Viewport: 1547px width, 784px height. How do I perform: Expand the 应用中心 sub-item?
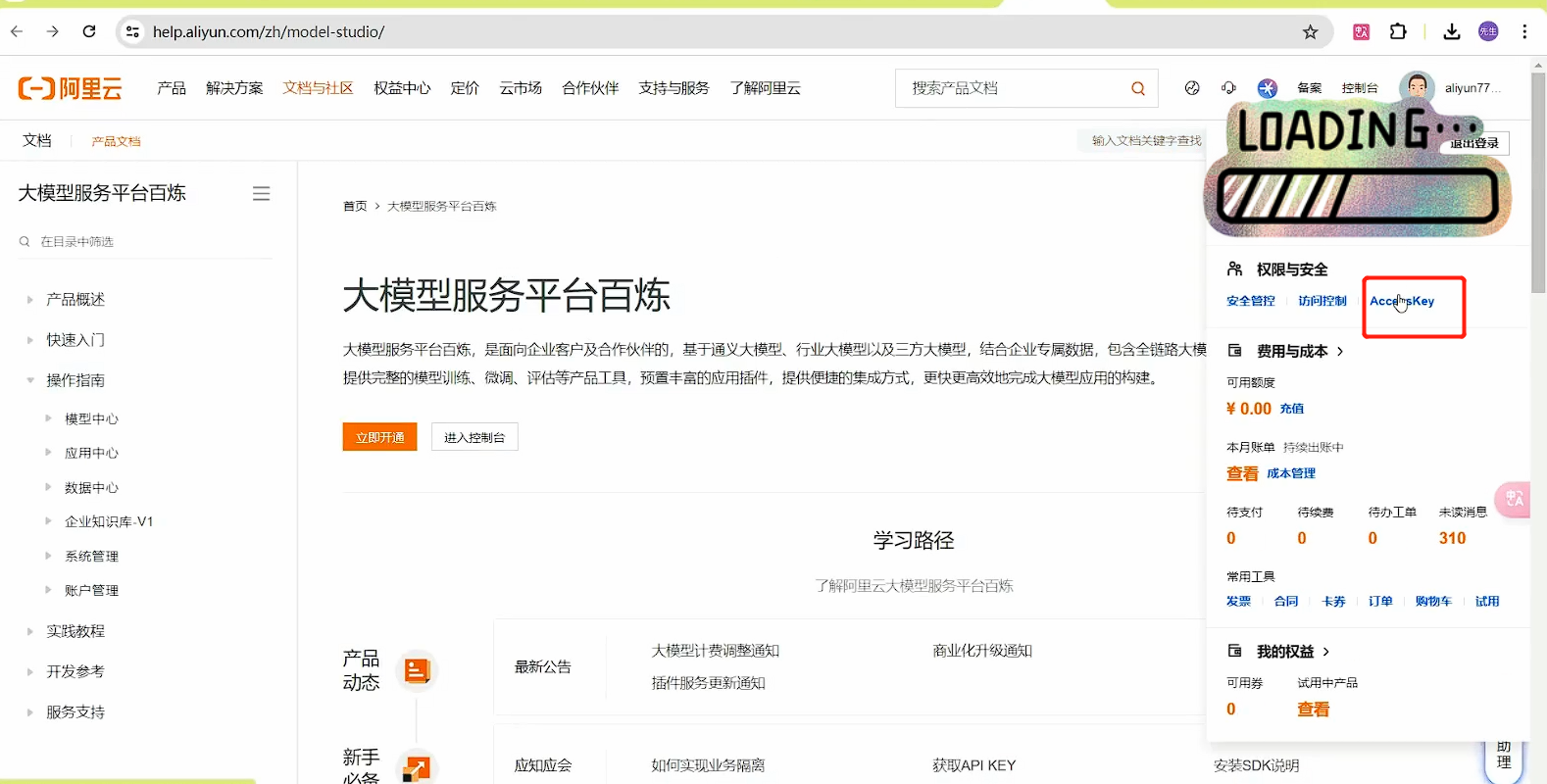(x=48, y=453)
